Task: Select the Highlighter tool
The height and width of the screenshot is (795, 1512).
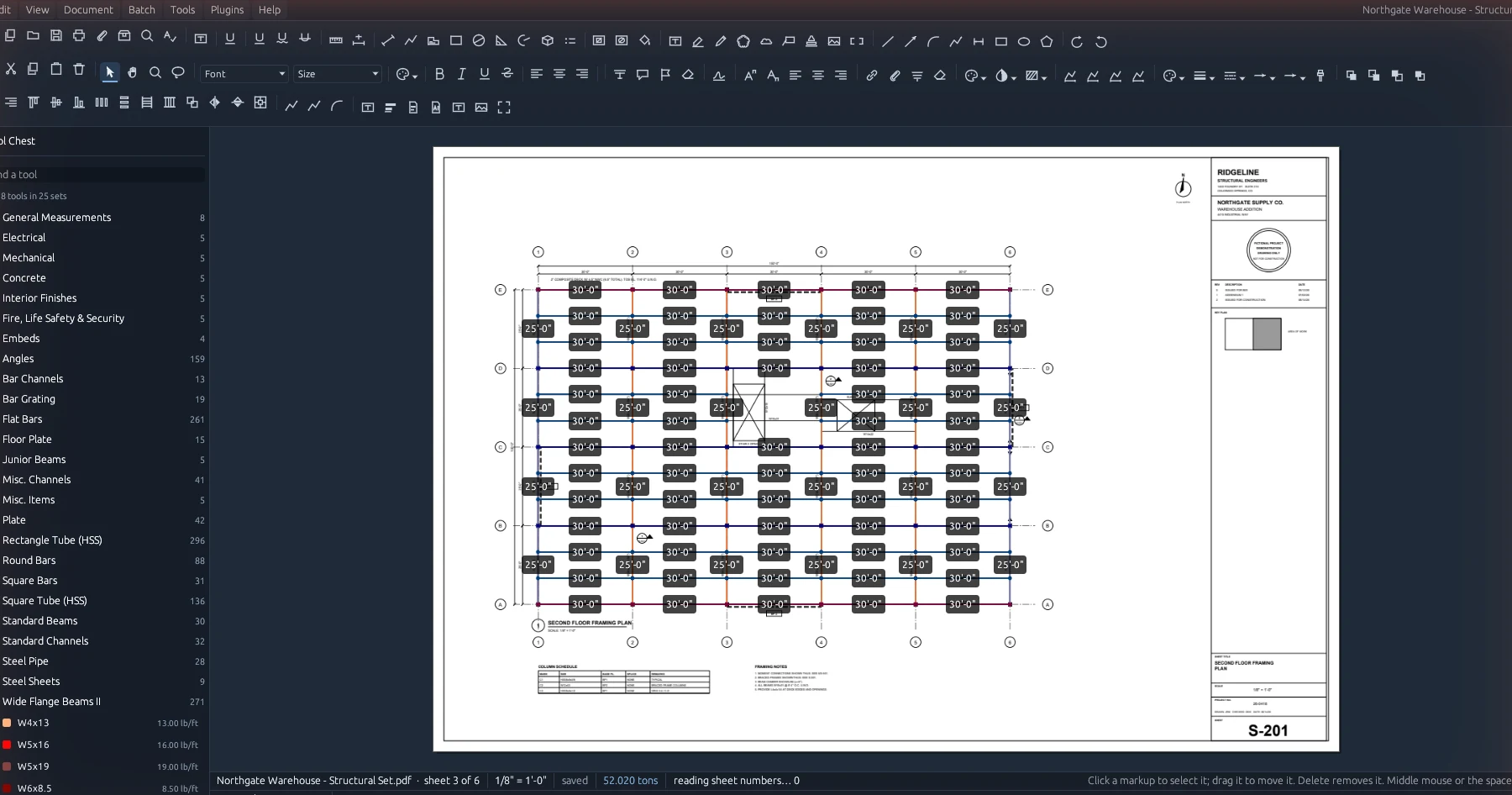Action: pos(698,41)
